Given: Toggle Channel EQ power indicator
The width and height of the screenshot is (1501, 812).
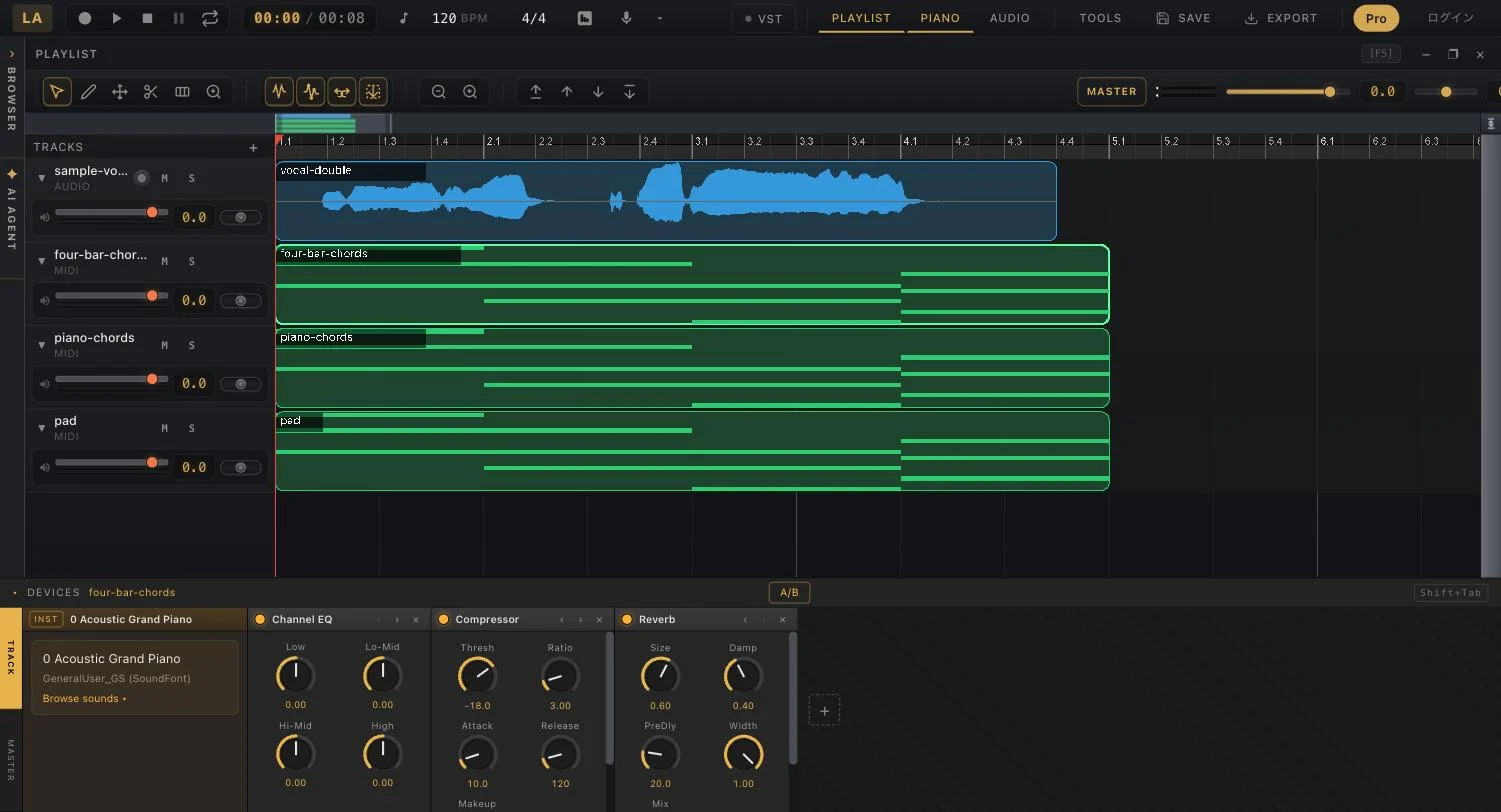Looking at the screenshot, I should pyautogui.click(x=260, y=620).
